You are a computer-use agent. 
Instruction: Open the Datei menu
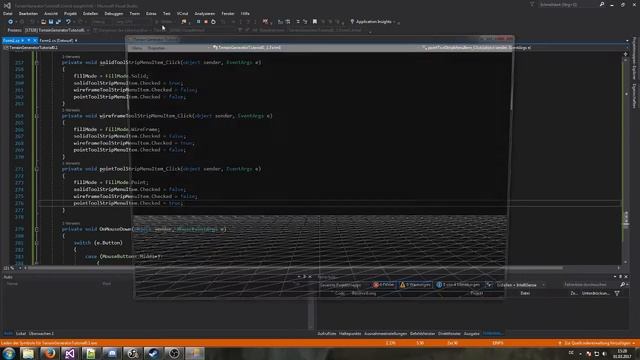pos(7,13)
